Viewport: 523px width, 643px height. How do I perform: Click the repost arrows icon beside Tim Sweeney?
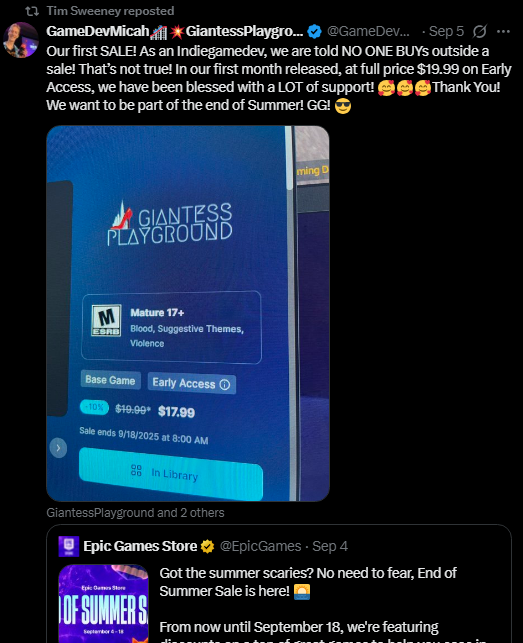tap(32, 11)
